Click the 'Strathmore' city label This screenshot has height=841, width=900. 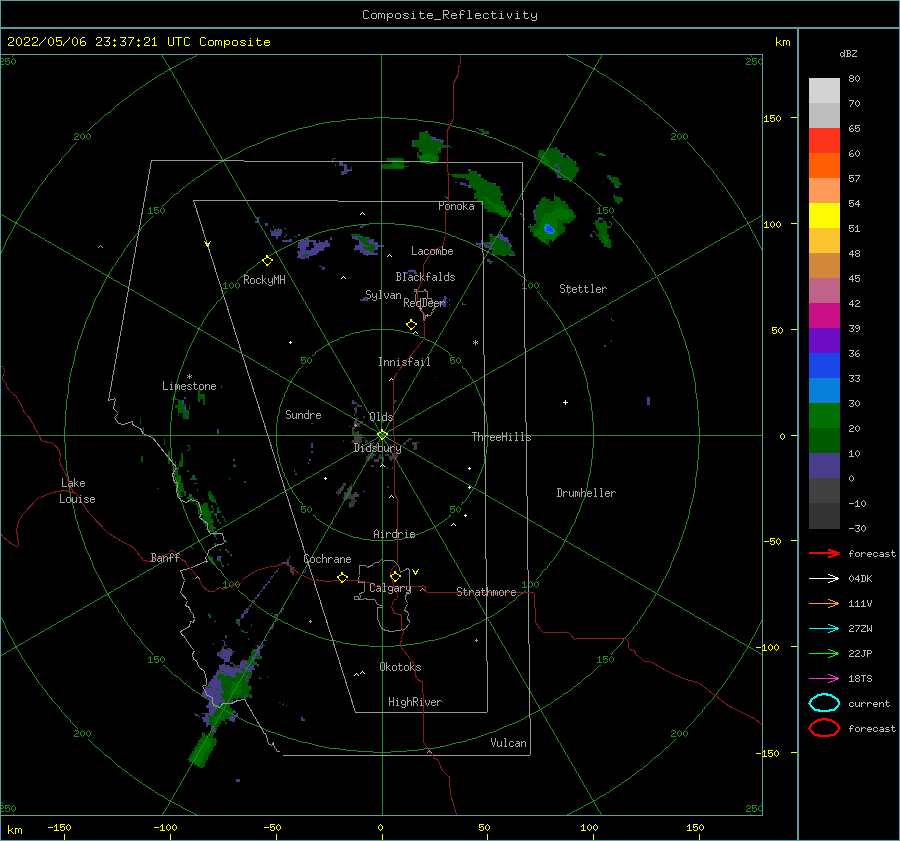pyautogui.click(x=486, y=592)
